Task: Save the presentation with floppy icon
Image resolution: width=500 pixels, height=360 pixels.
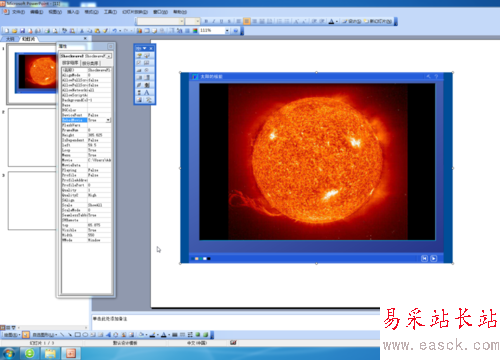Action: [x=22, y=31]
